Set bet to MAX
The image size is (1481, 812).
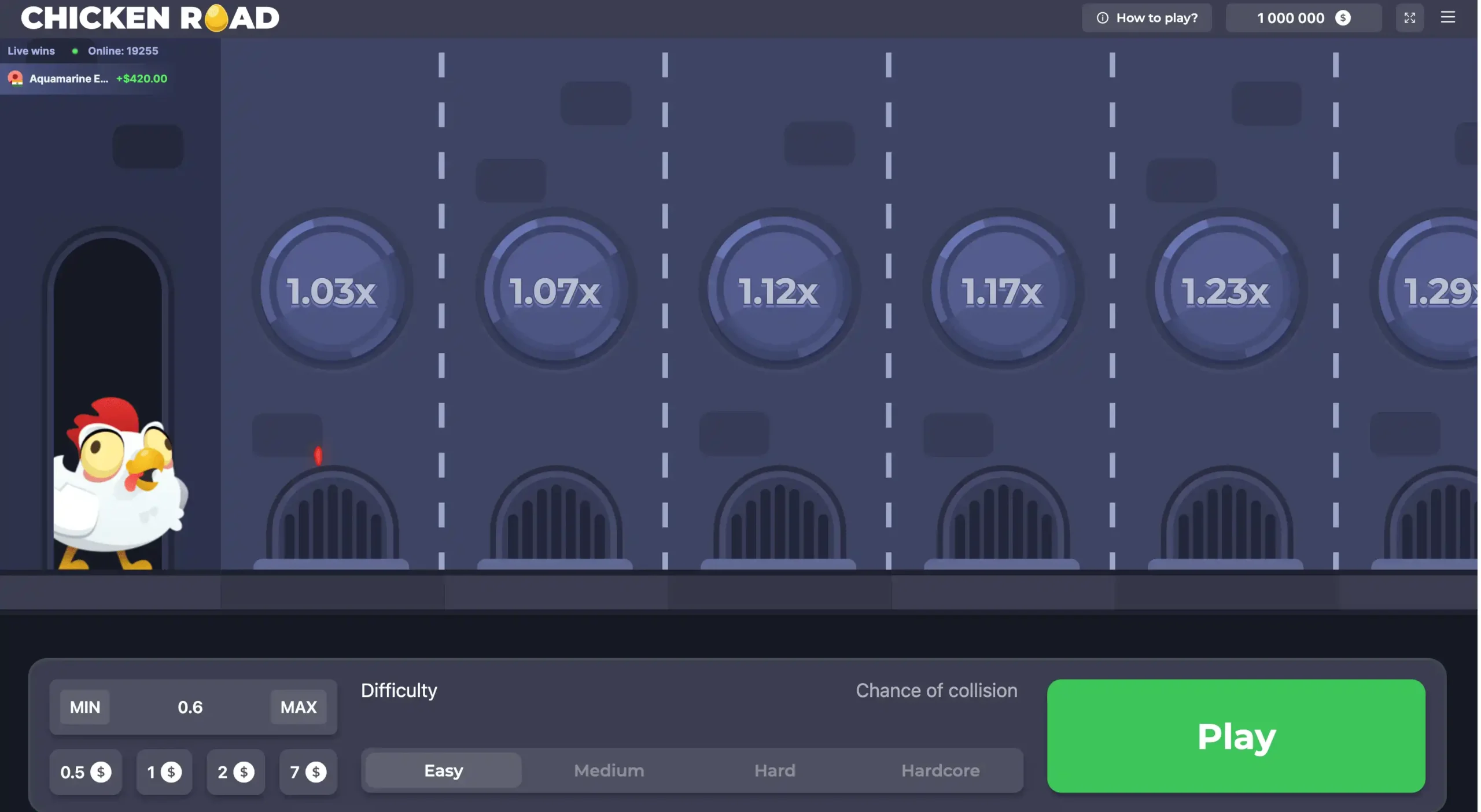coord(299,707)
